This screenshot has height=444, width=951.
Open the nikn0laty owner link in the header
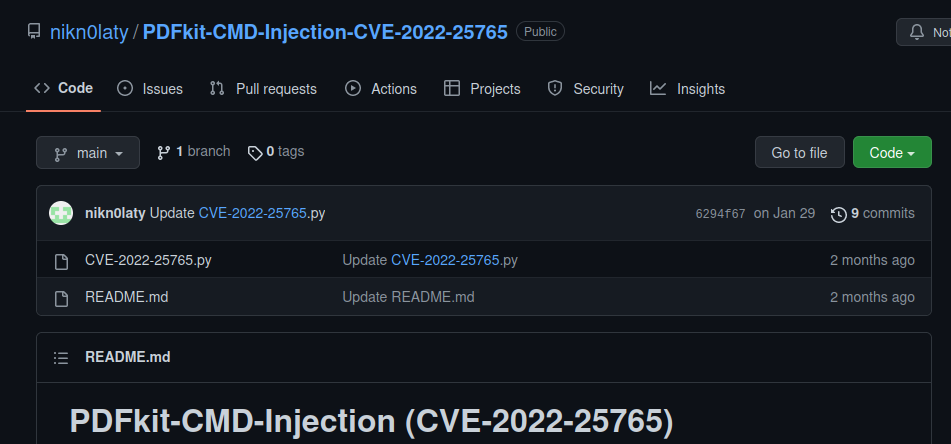[89, 32]
